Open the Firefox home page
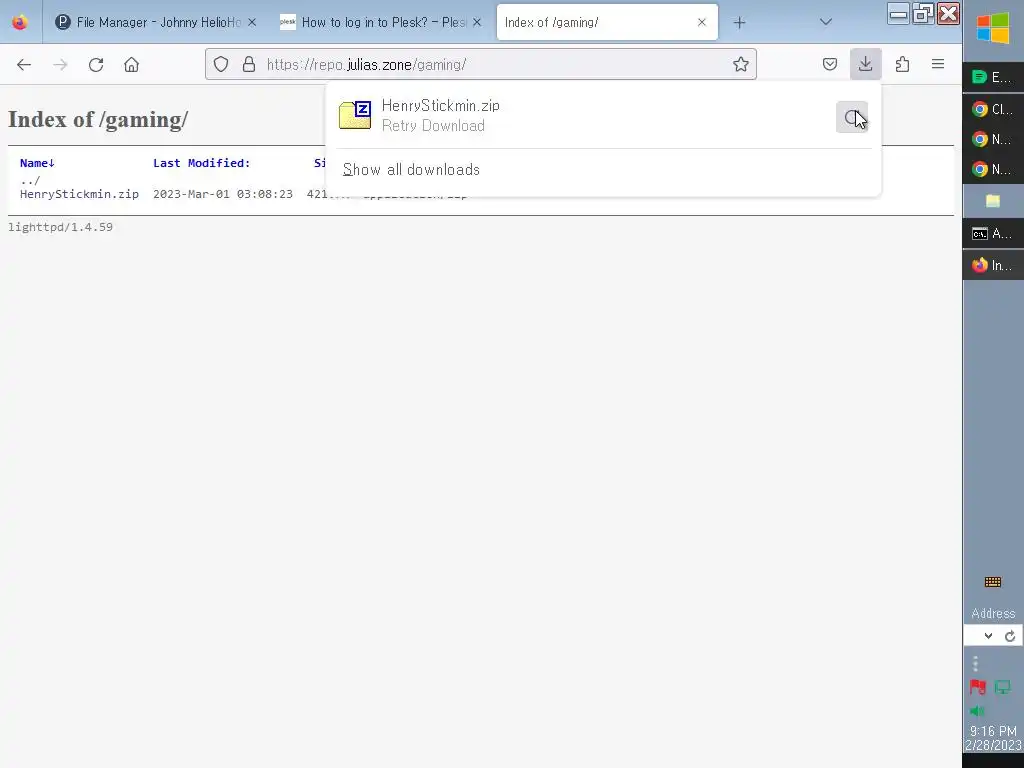This screenshot has width=1024, height=768. pos(131,65)
